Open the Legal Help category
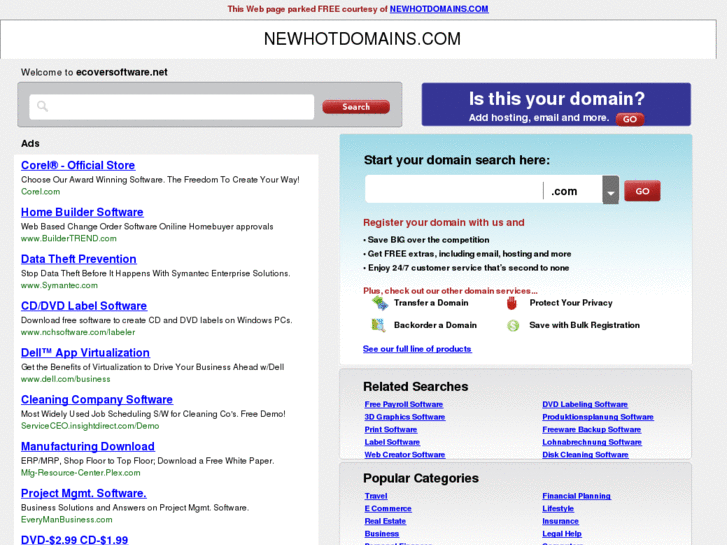The height and width of the screenshot is (545, 727). pos(562,533)
